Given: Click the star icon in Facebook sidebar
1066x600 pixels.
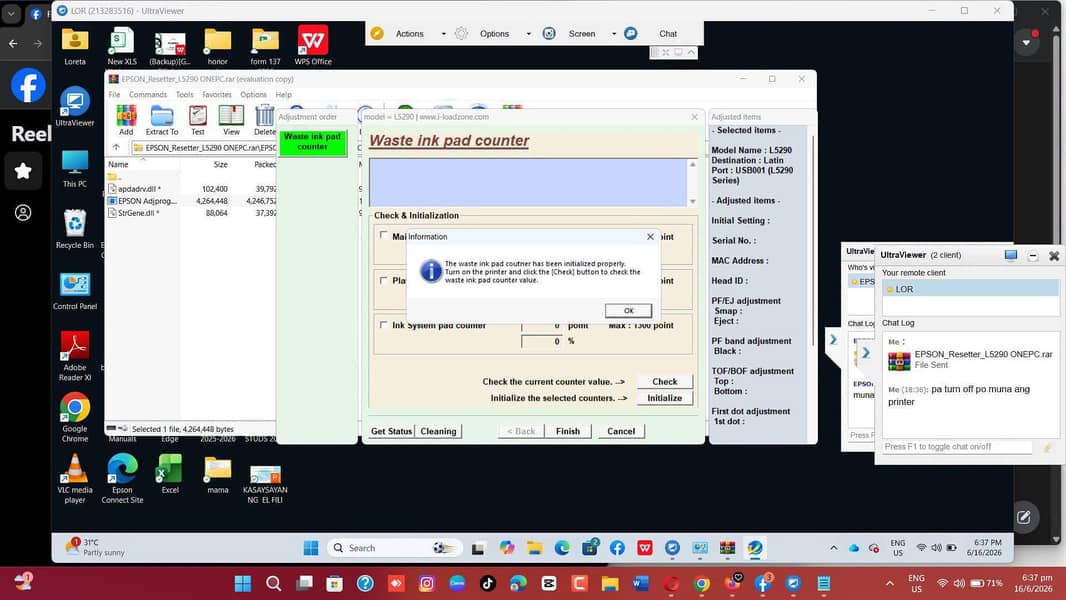Looking at the screenshot, I should [23, 171].
